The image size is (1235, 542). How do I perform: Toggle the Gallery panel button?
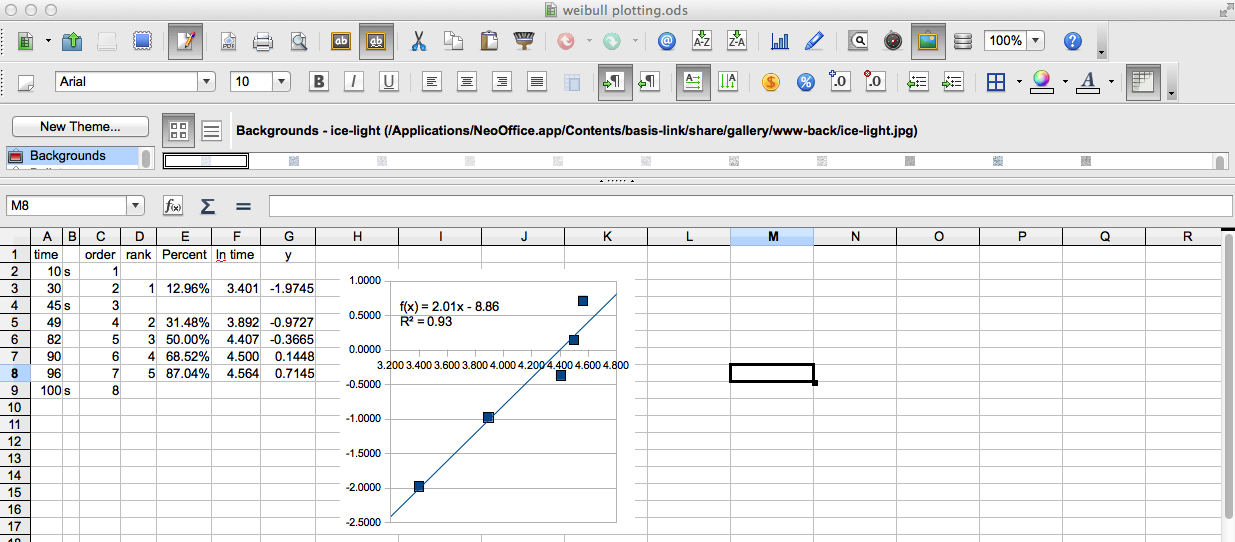click(927, 42)
